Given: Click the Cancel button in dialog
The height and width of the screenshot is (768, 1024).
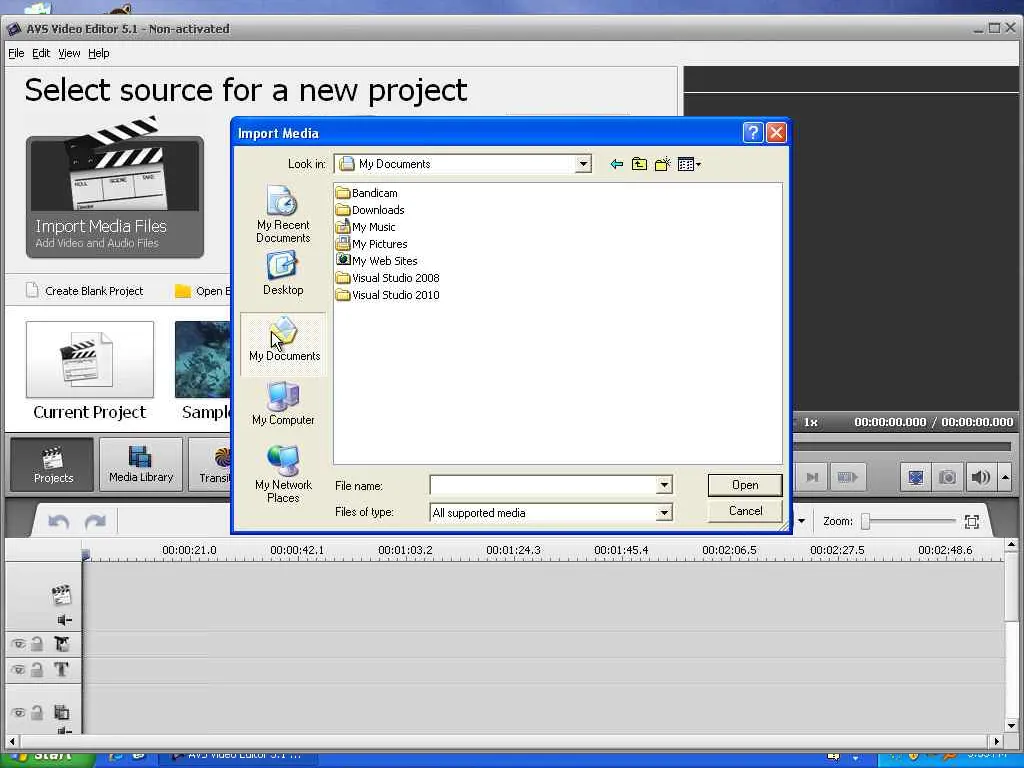Looking at the screenshot, I should coord(745,511).
